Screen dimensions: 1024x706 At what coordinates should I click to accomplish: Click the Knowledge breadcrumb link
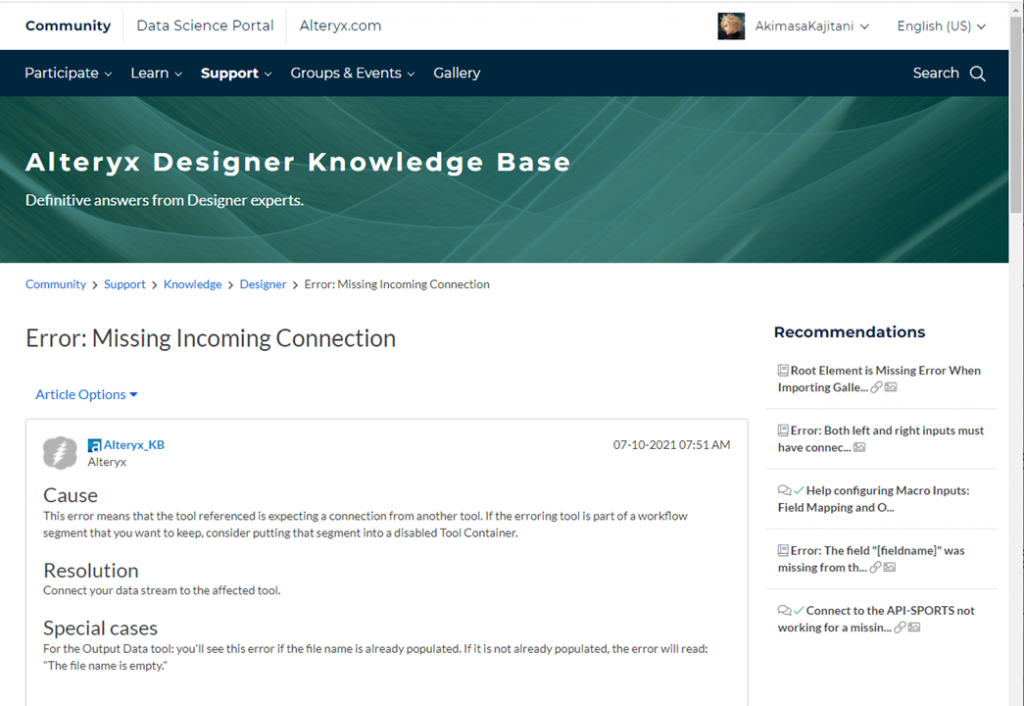(x=192, y=284)
